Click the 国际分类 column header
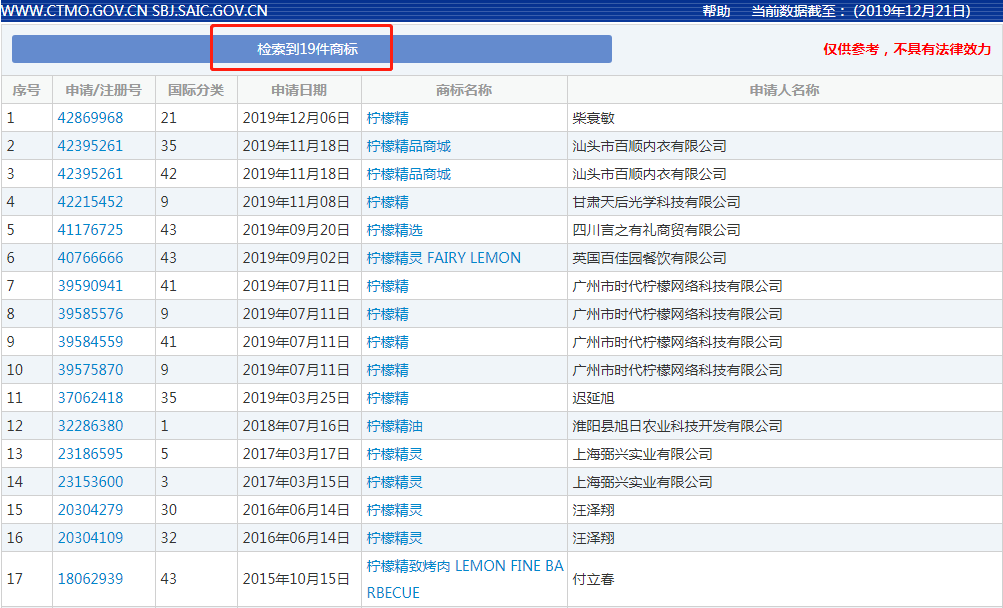This screenshot has height=608, width=1003. tap(196, 89)
